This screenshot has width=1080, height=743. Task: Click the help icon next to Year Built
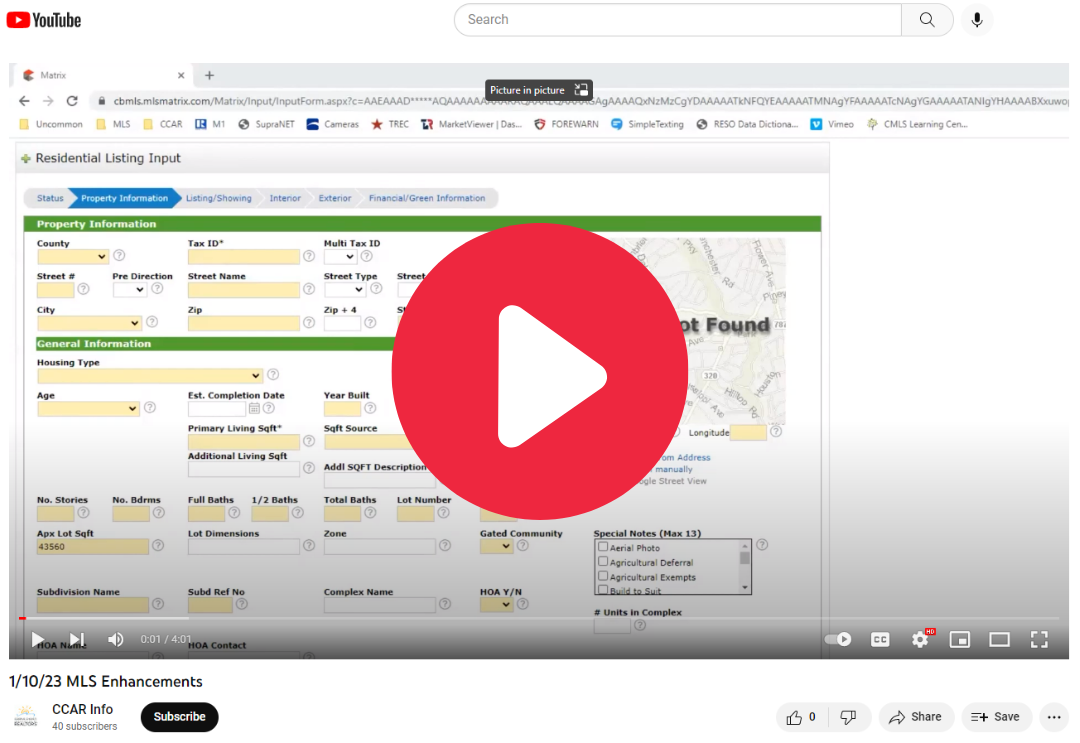coord(371,408)
